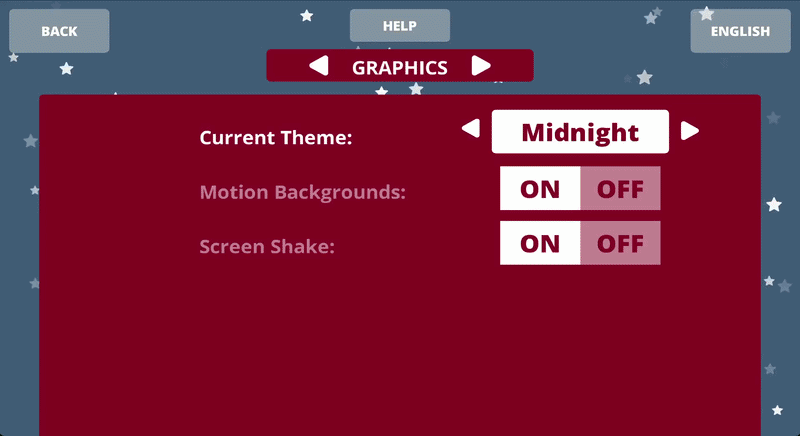Select previous theme with left arrow
The image size is (800, 436).
coord(471,130)
